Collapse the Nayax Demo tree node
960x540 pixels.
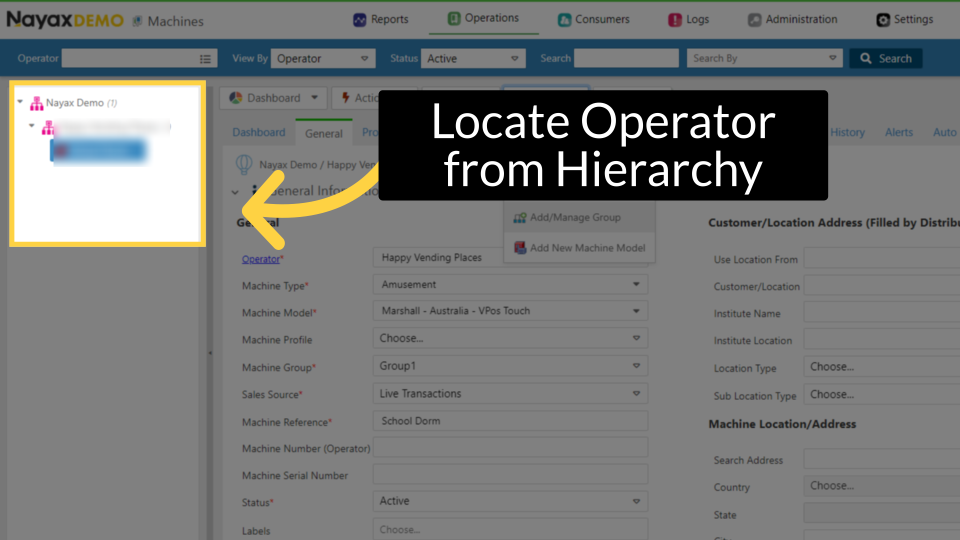point(20,102)
